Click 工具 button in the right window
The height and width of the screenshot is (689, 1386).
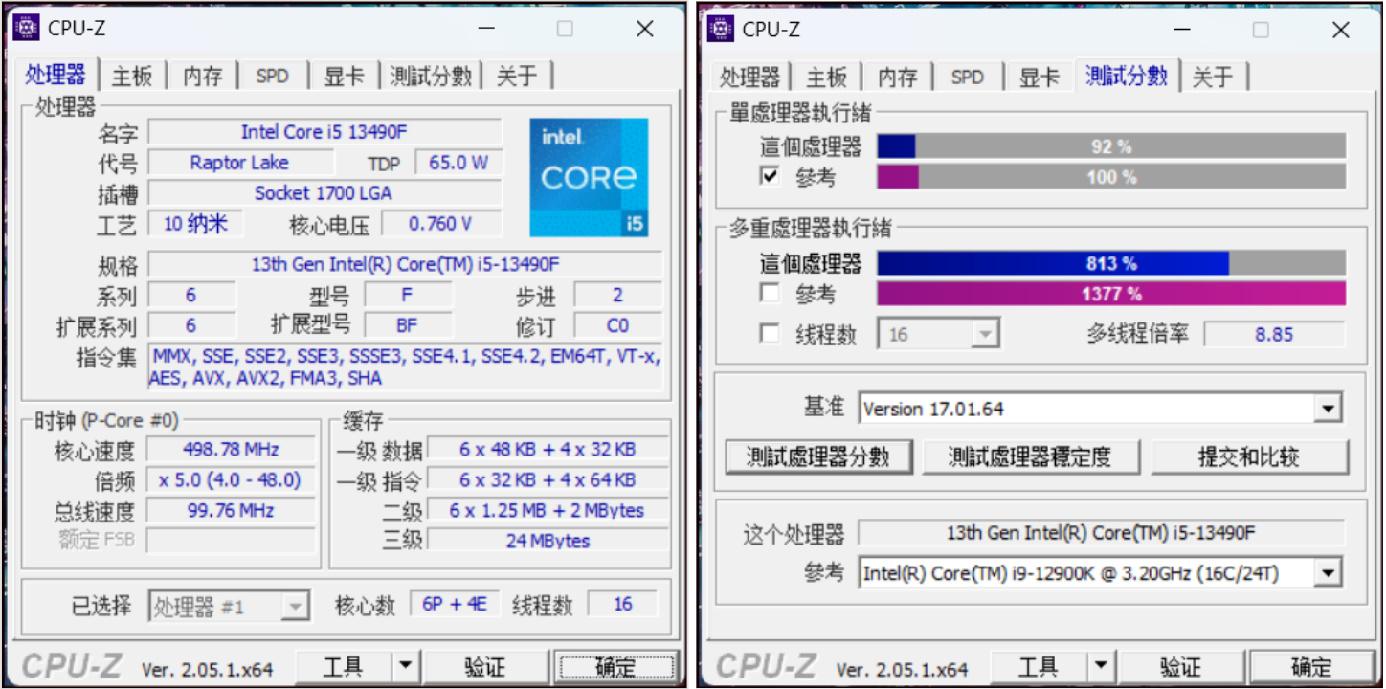[1040, 666]
